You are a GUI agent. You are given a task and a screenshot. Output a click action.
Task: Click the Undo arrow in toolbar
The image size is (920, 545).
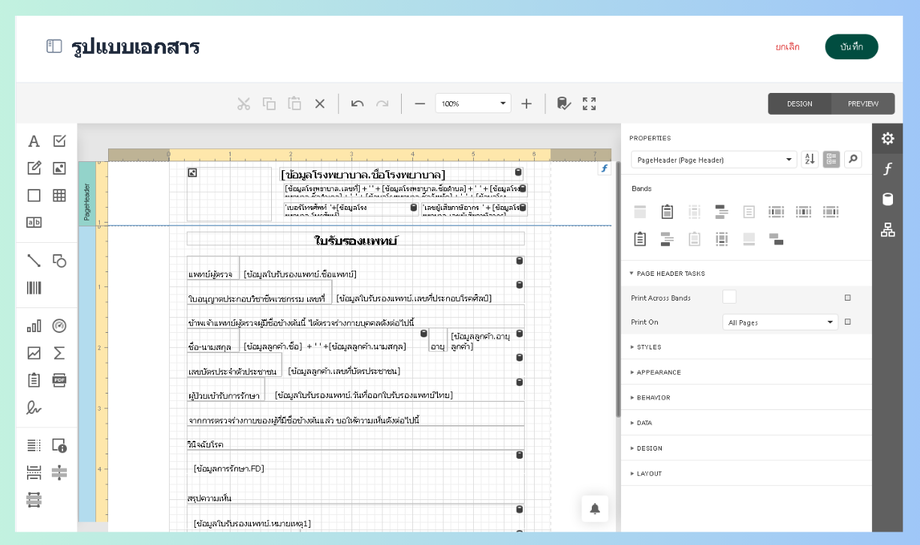357,104
